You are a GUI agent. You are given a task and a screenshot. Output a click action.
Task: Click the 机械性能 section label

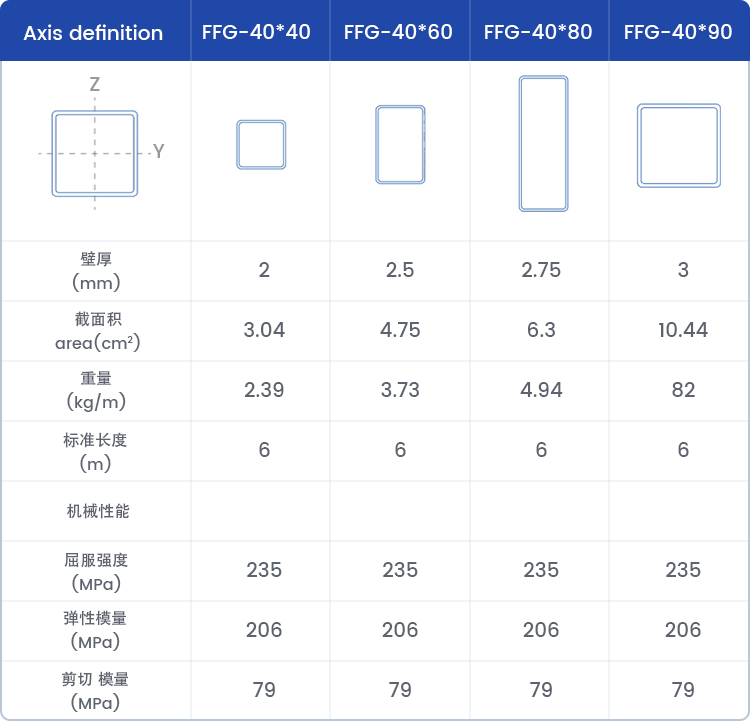(98, 511)
